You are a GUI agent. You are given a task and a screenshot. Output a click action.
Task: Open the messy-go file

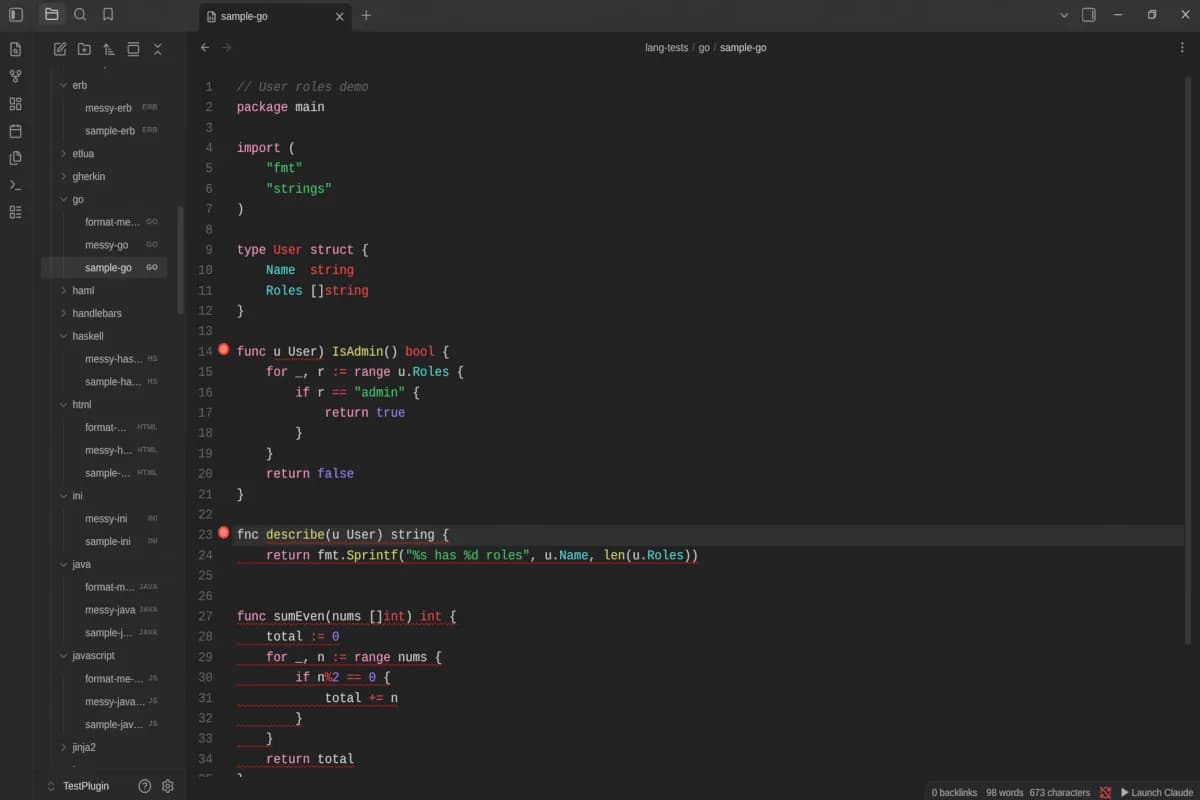pos(106,245)
